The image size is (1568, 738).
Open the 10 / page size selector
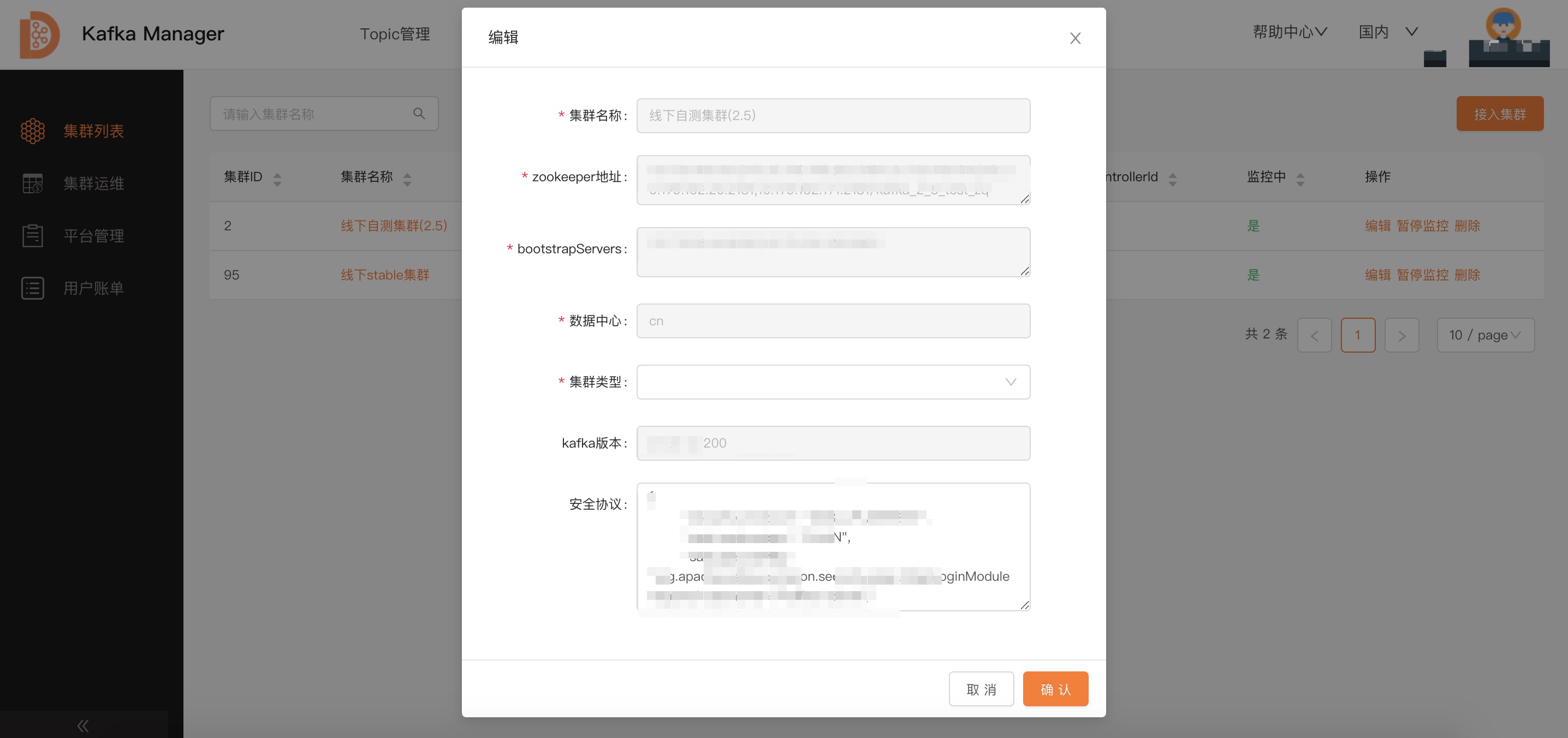[1484, 335]
